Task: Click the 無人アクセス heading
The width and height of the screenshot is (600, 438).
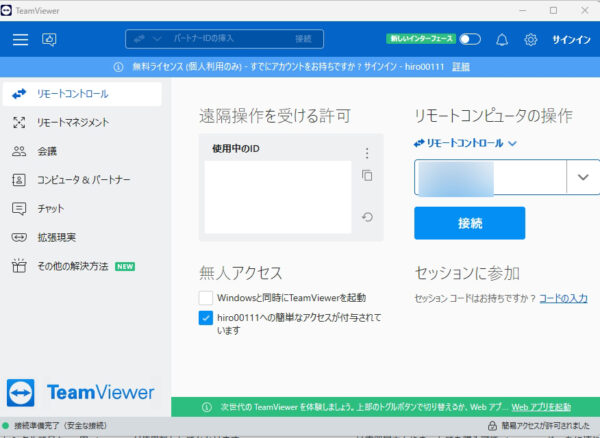Action: pyautogui.click(x=241, y=273)
